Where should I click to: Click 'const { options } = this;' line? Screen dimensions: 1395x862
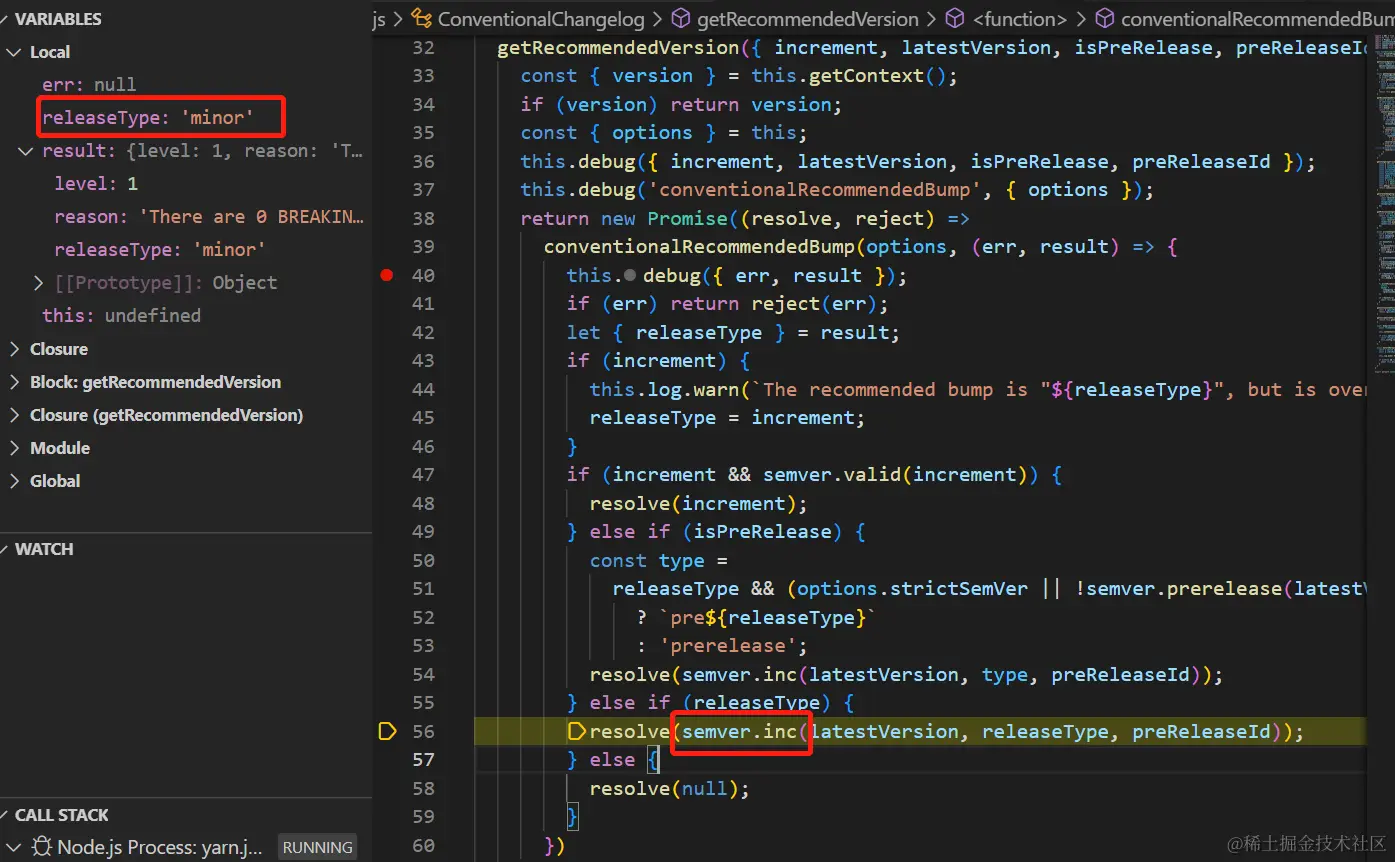[664, 133]
